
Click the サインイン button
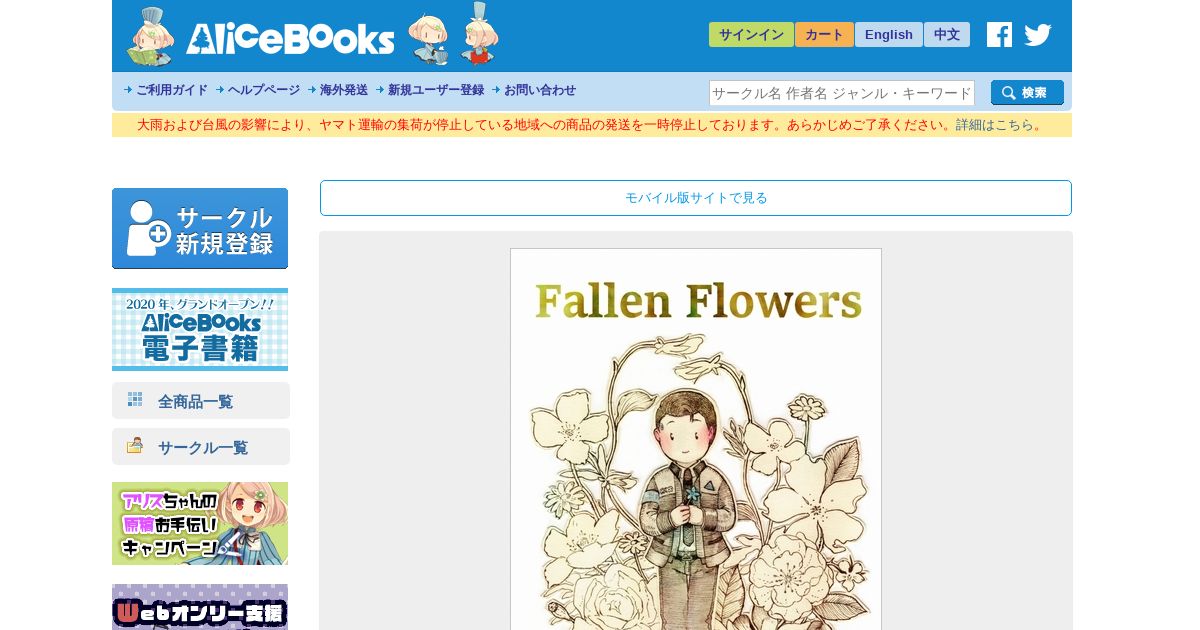click(751, 35)
